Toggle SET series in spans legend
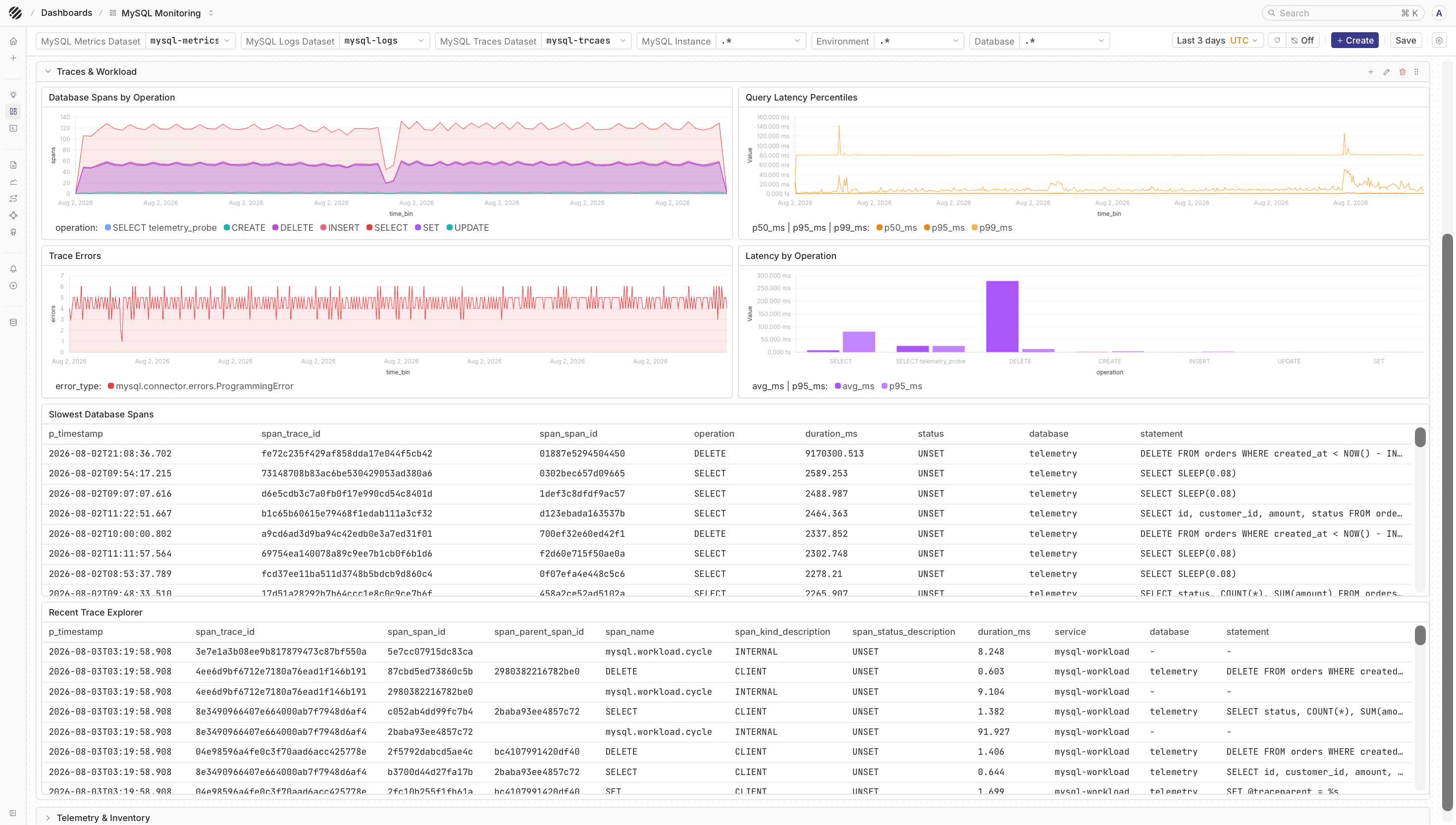 (426, 228)
